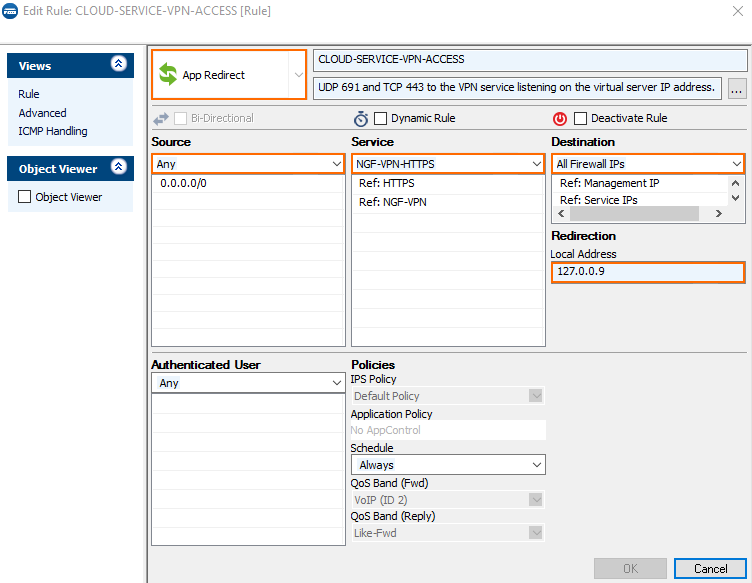The width and height of the screenshot is (752, 583).
Task: Click the Barracuda app icon in title bar
Action: coord(10,11)
